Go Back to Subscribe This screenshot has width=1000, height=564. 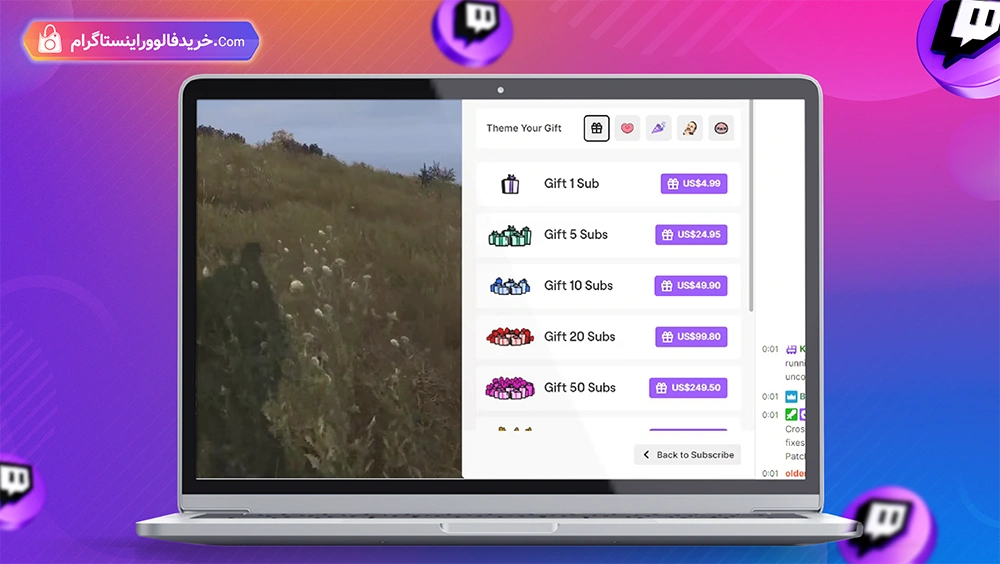[688, 455]
